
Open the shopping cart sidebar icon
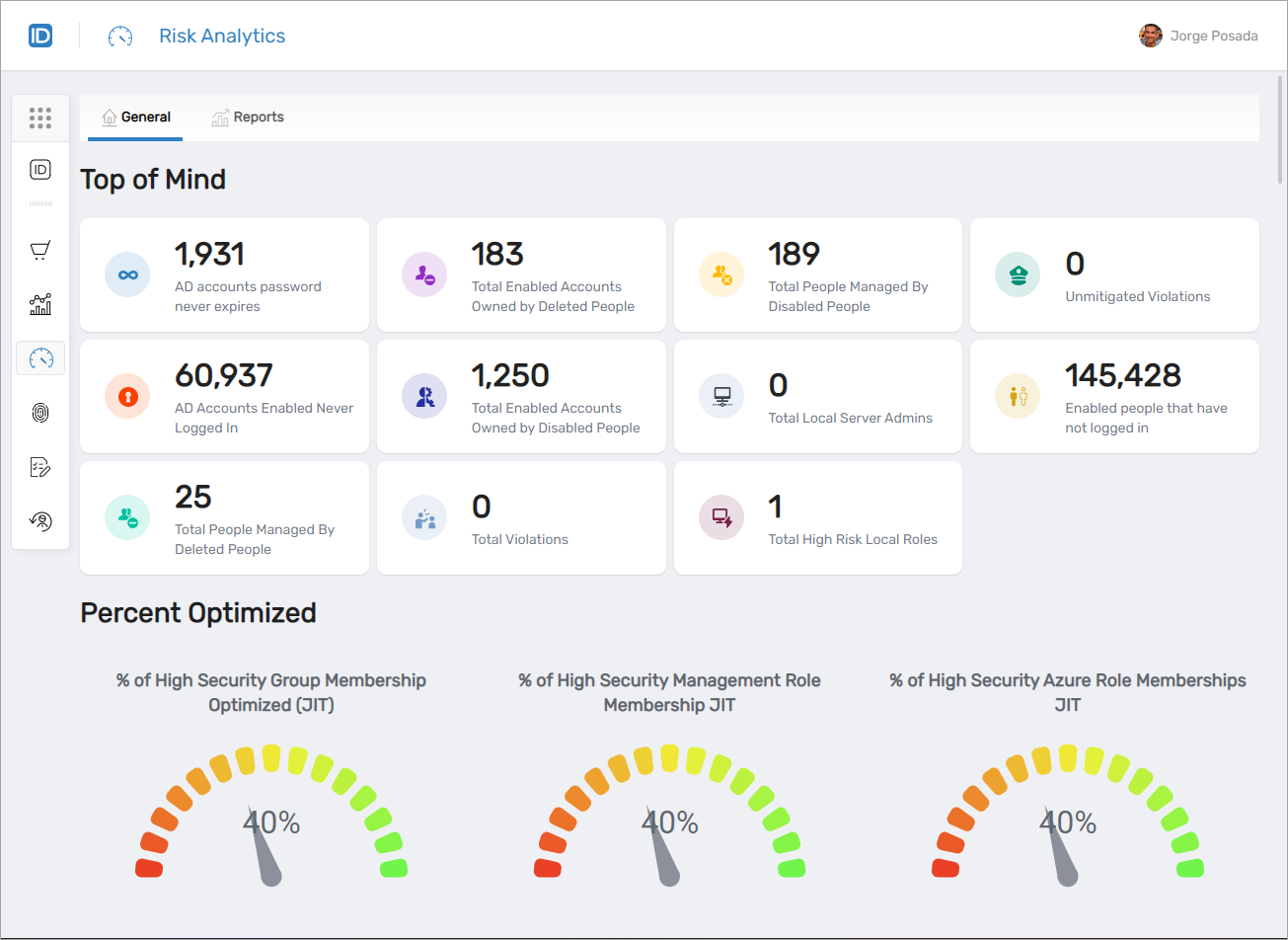[x=40, y=251]
